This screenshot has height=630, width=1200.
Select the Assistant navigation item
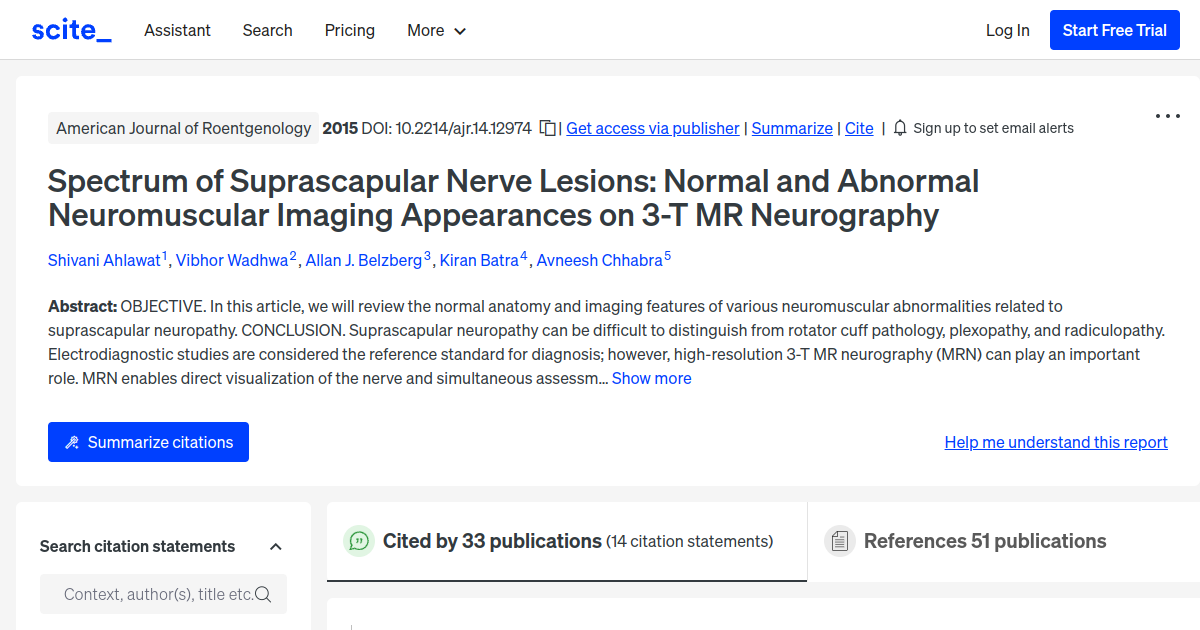coord(177,30)
